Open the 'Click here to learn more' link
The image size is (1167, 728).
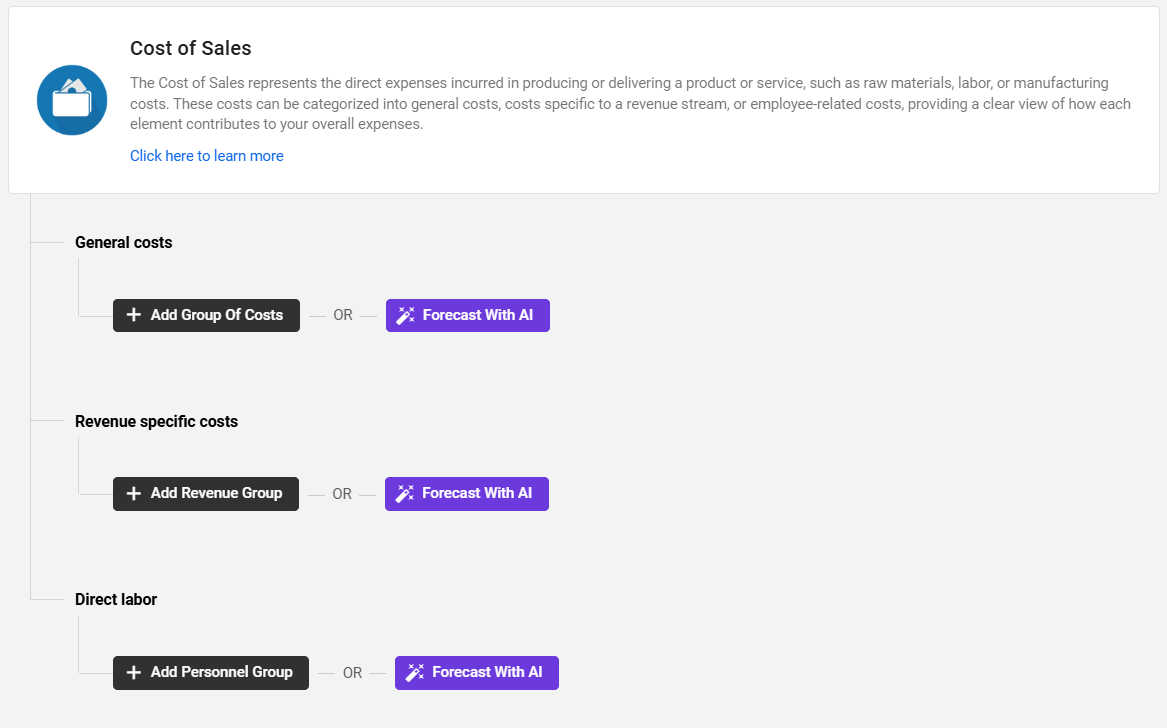(207, 156)
